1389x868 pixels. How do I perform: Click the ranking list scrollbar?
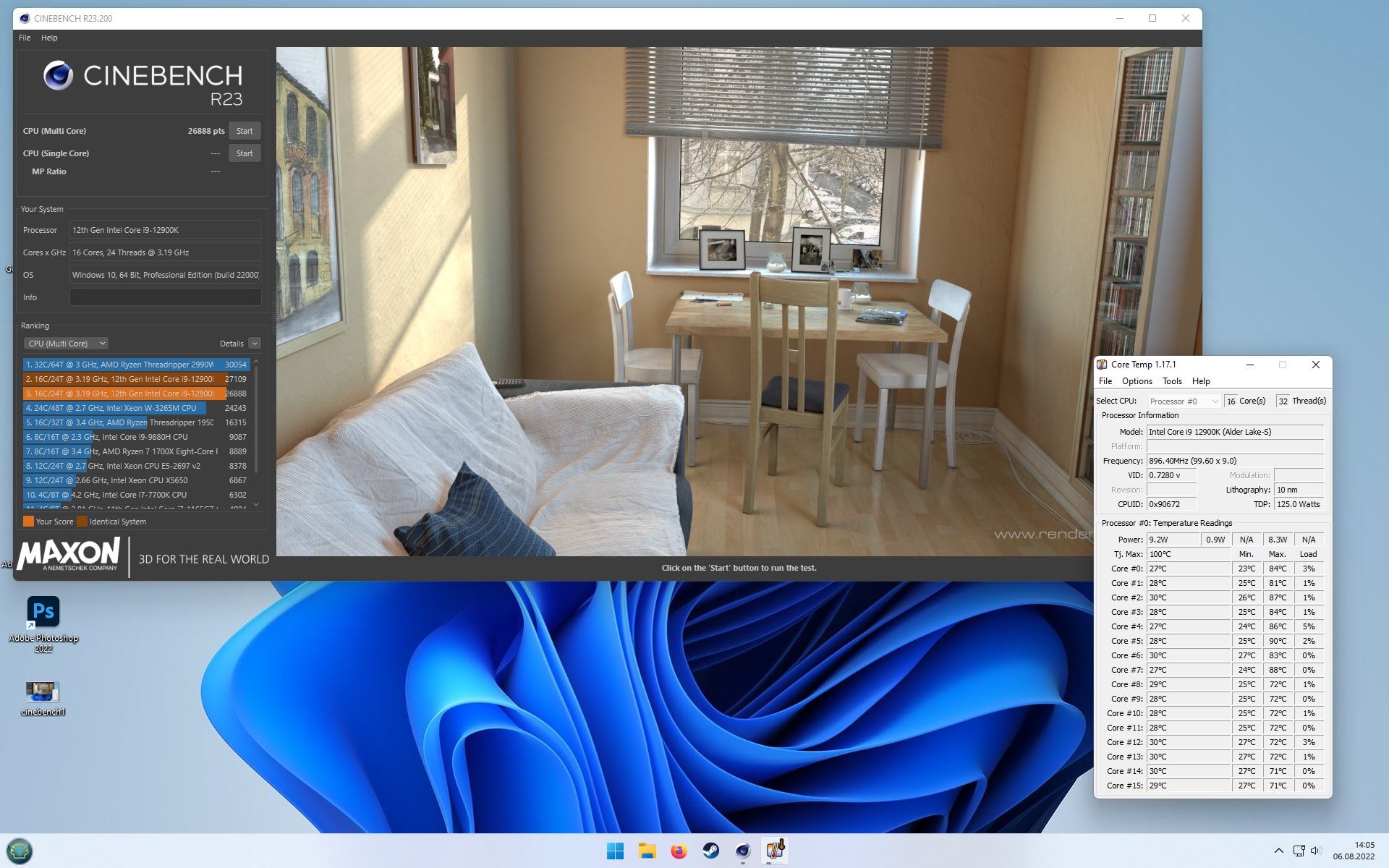[256, 420]
